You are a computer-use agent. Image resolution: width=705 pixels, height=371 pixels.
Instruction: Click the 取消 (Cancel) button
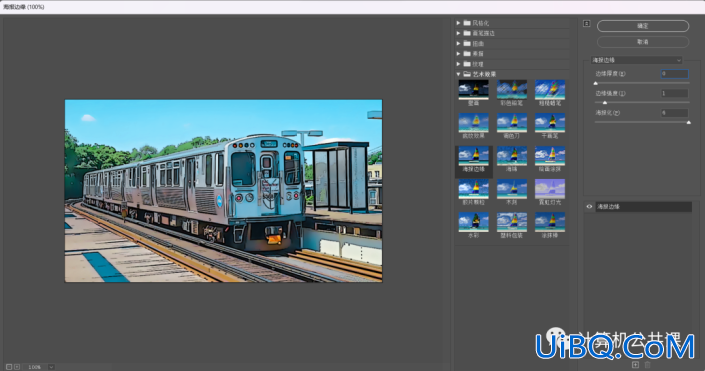pyautogui.click(x=643, y=42)
